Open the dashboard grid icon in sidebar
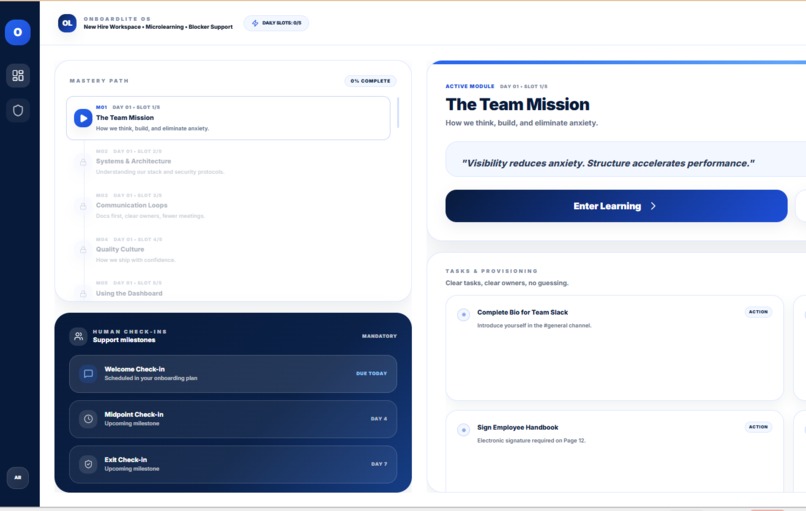This screenshot has height=511, width=806. coord(18,76)
